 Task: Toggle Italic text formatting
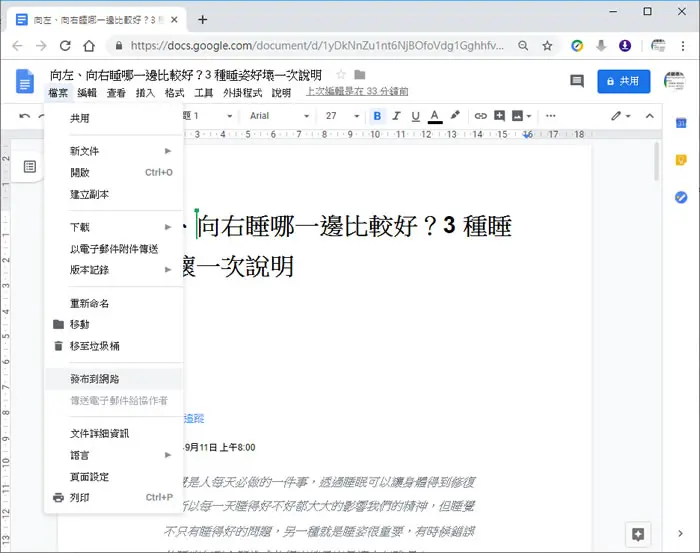click(396, 116)
